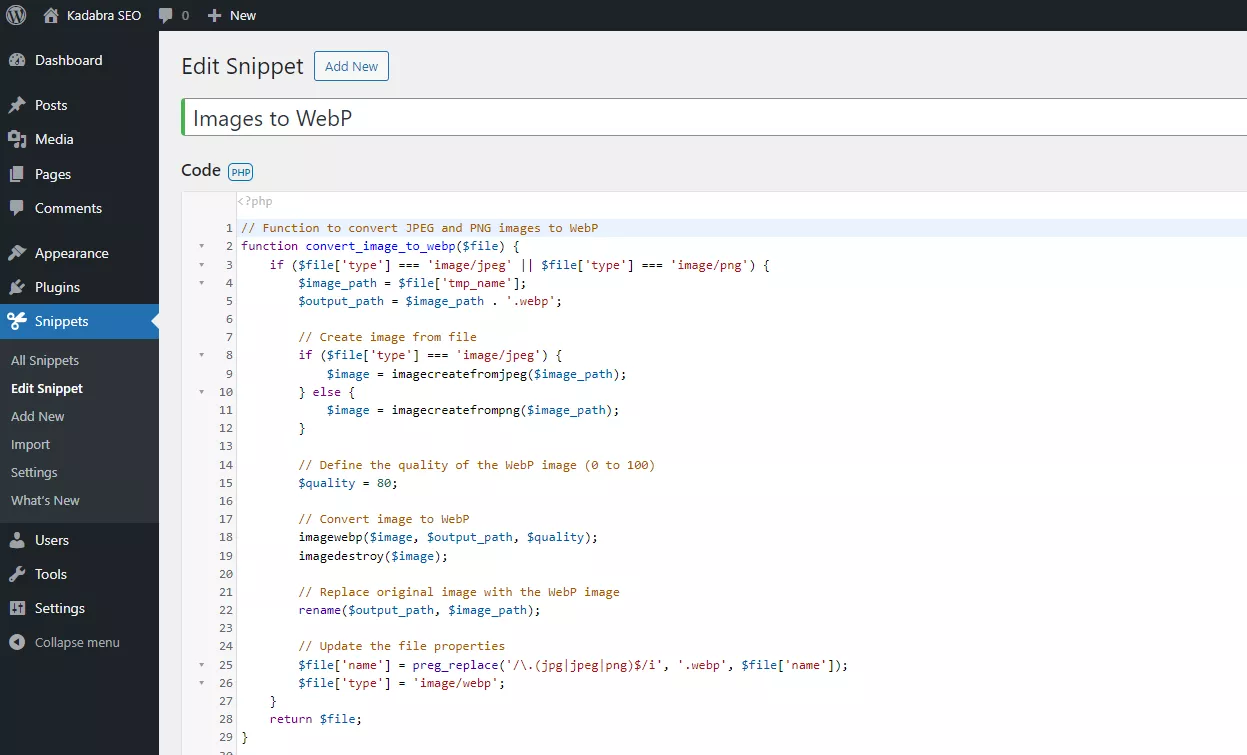
Task: Click the preg_replace line 25
Action: click(x=573, y=665)
